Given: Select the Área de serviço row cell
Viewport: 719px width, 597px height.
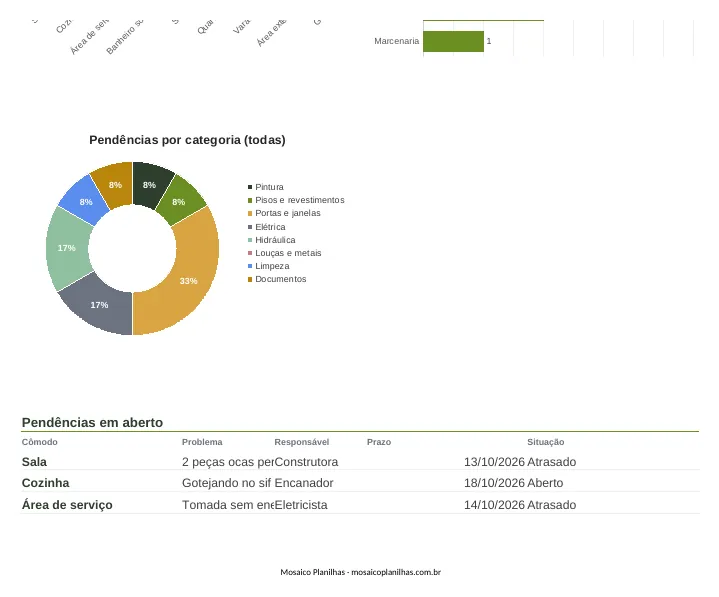Looking at the screenshot, I should 67,505.
